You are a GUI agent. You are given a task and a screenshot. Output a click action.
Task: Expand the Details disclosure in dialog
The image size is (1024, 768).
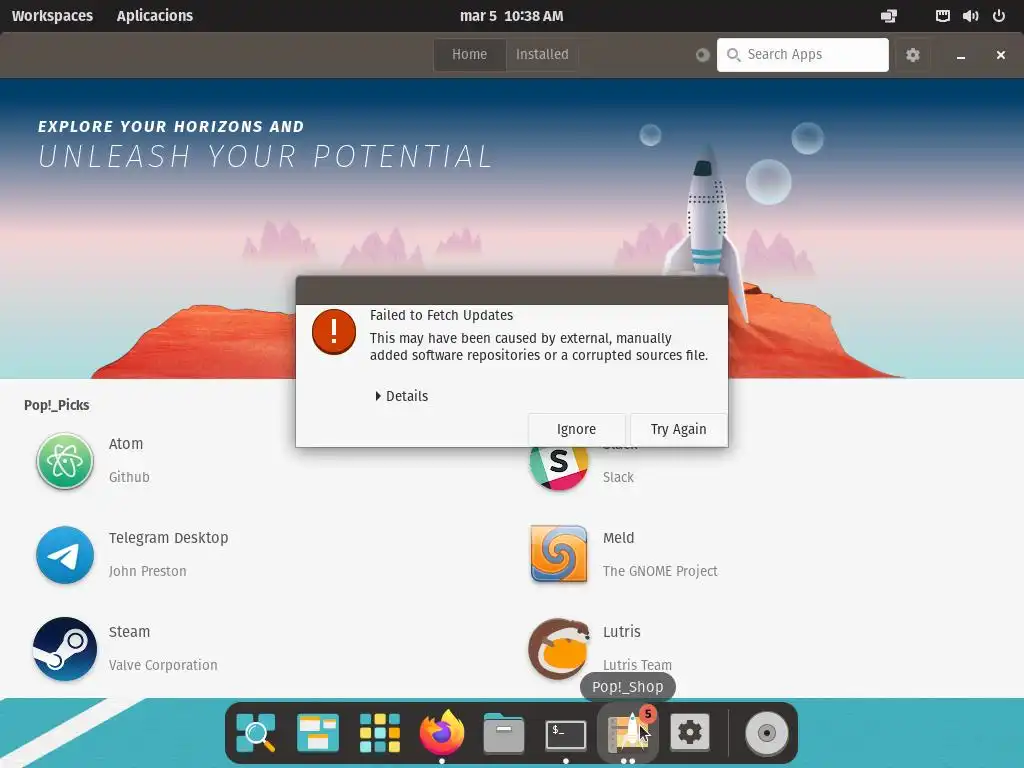pos(402,396)
